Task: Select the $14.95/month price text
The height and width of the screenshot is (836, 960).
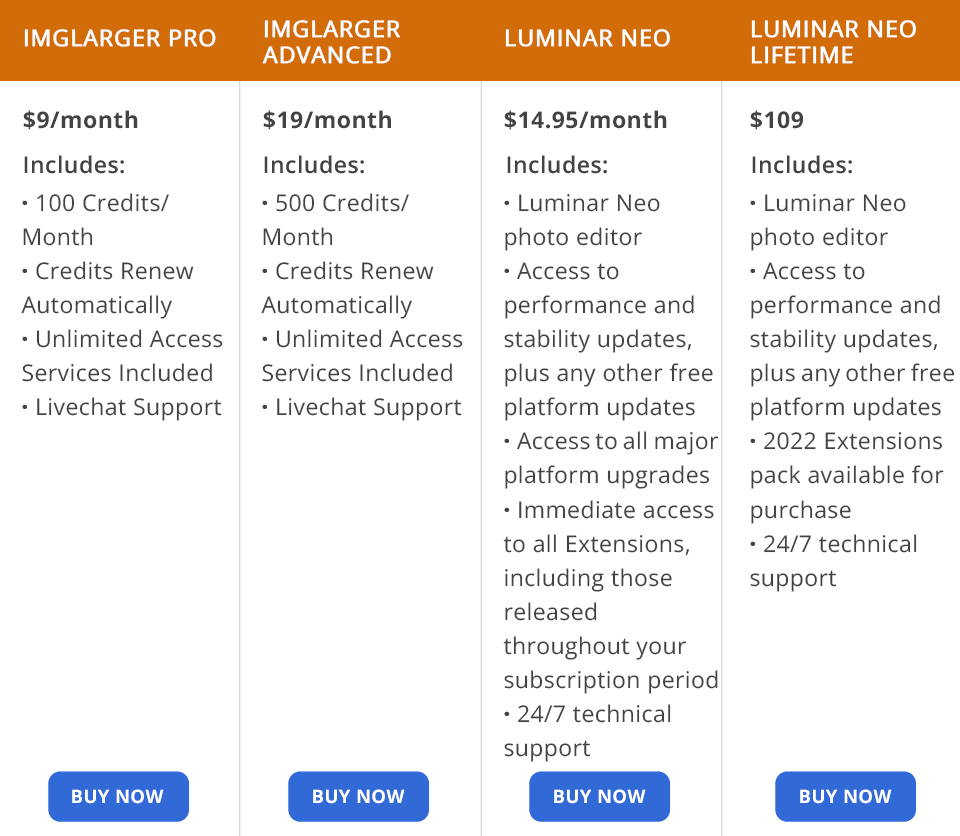Action: (x=585, y=120)
